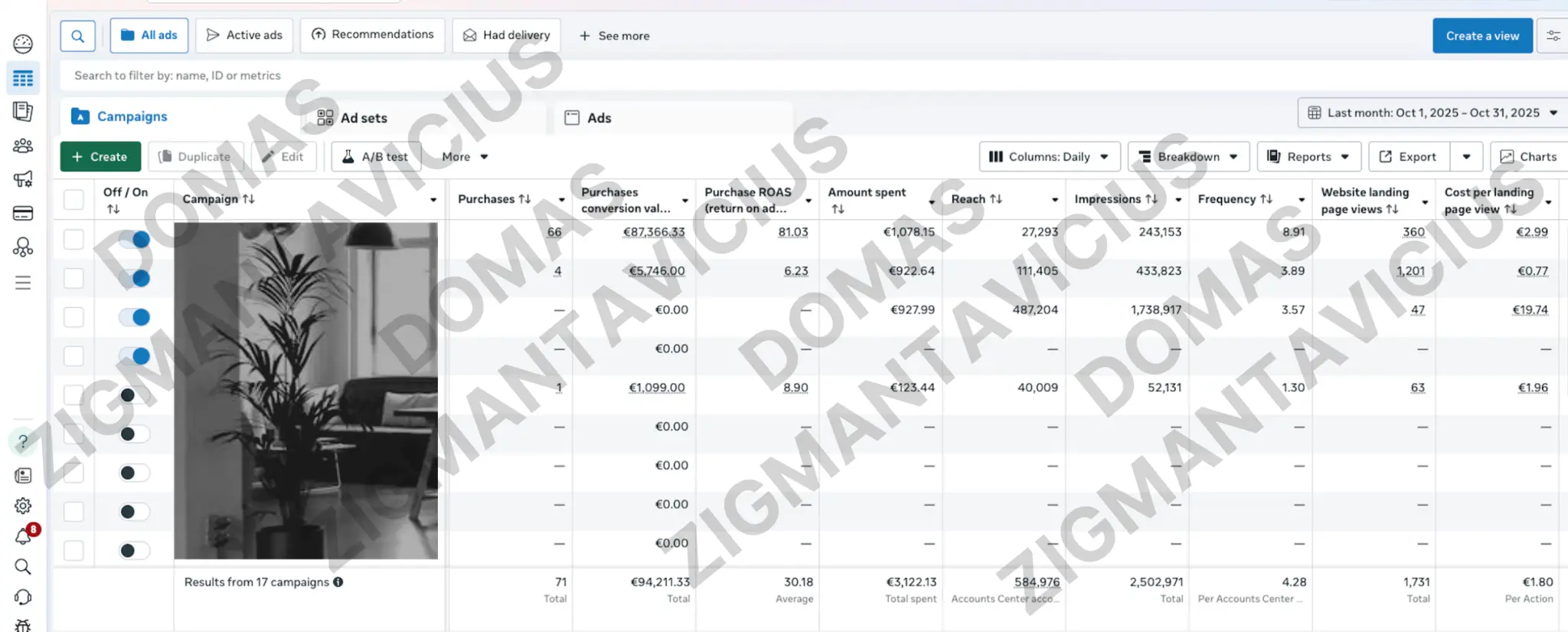Expand the More actions dropdown
1568x632 pixels.
pos(464,156)
